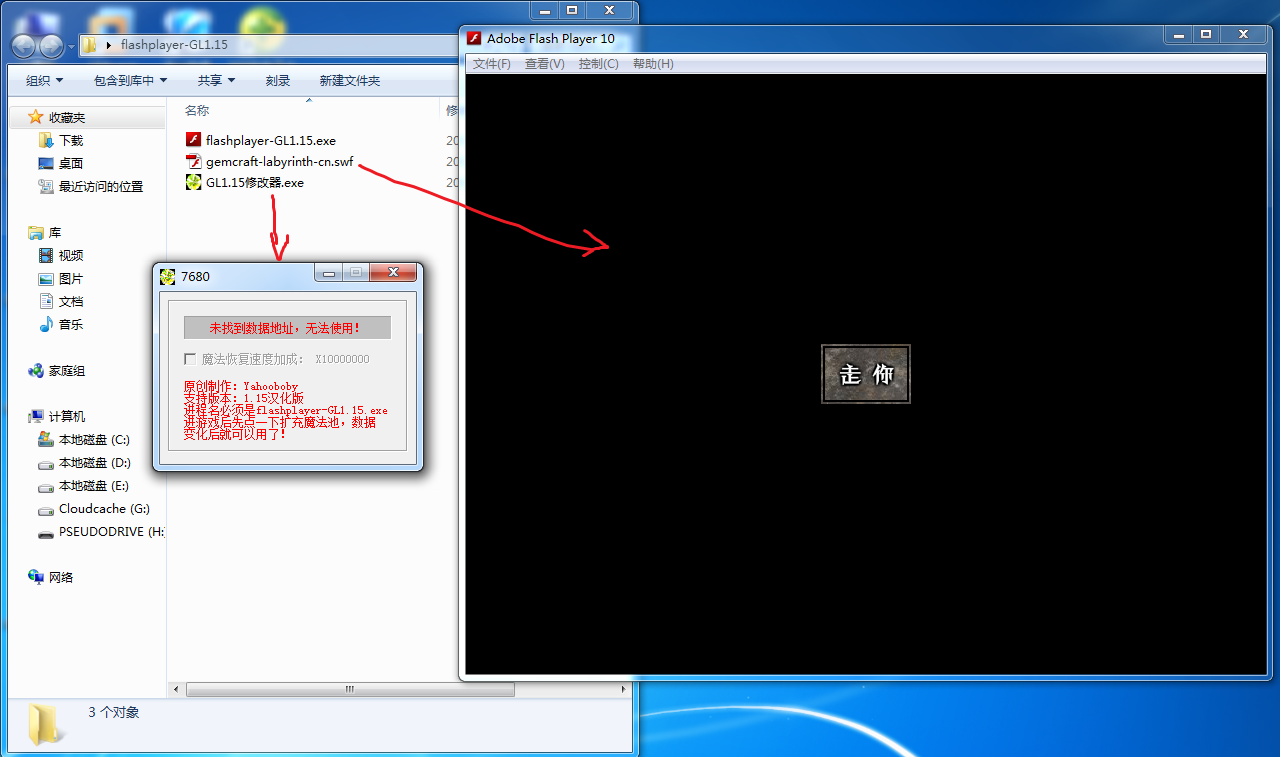Open the Cloudcache (G:) drive
This screenshot has height=757, width=1280.
(x=104, y=508)
